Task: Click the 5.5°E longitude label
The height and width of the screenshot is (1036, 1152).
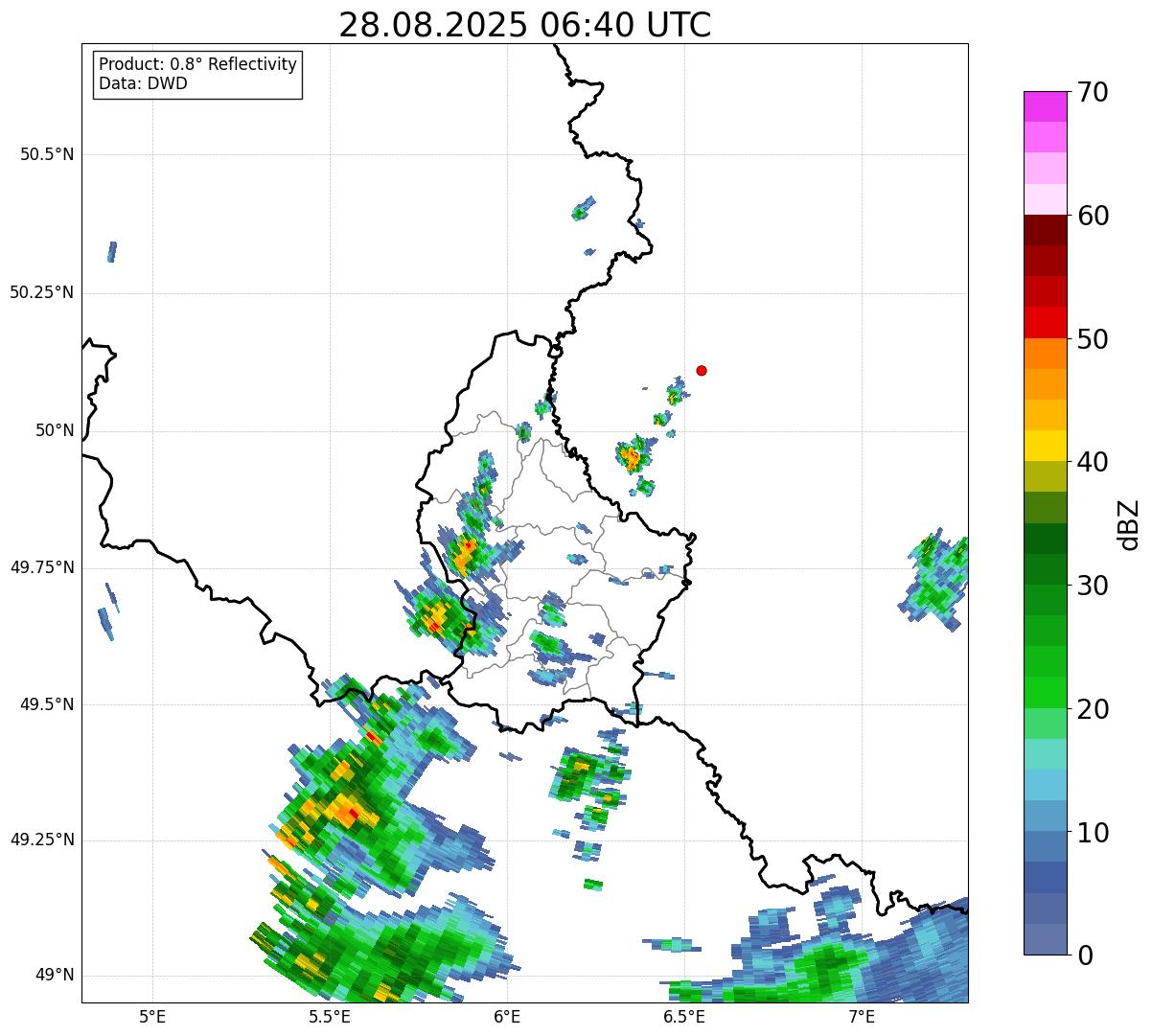Action: tap(330, 1016)
